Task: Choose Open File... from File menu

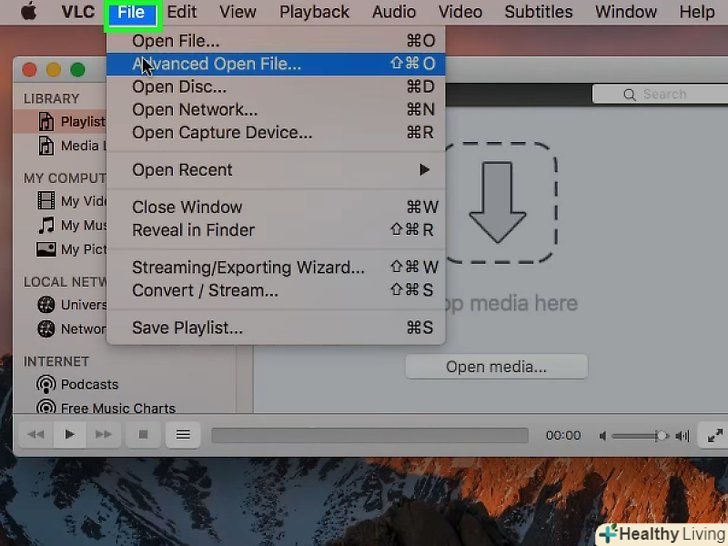Action: (276, 41)
